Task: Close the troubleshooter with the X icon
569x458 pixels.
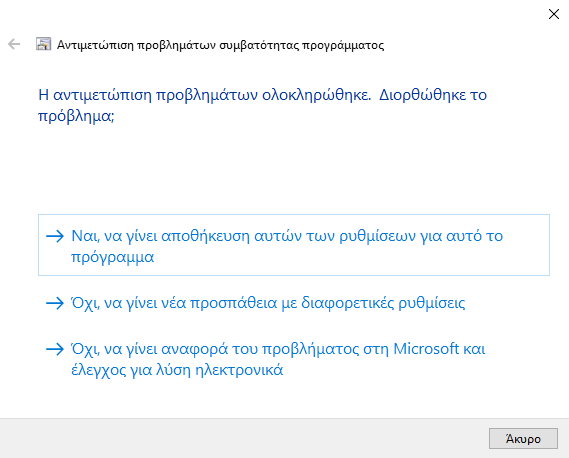Action: coord(554,14)
